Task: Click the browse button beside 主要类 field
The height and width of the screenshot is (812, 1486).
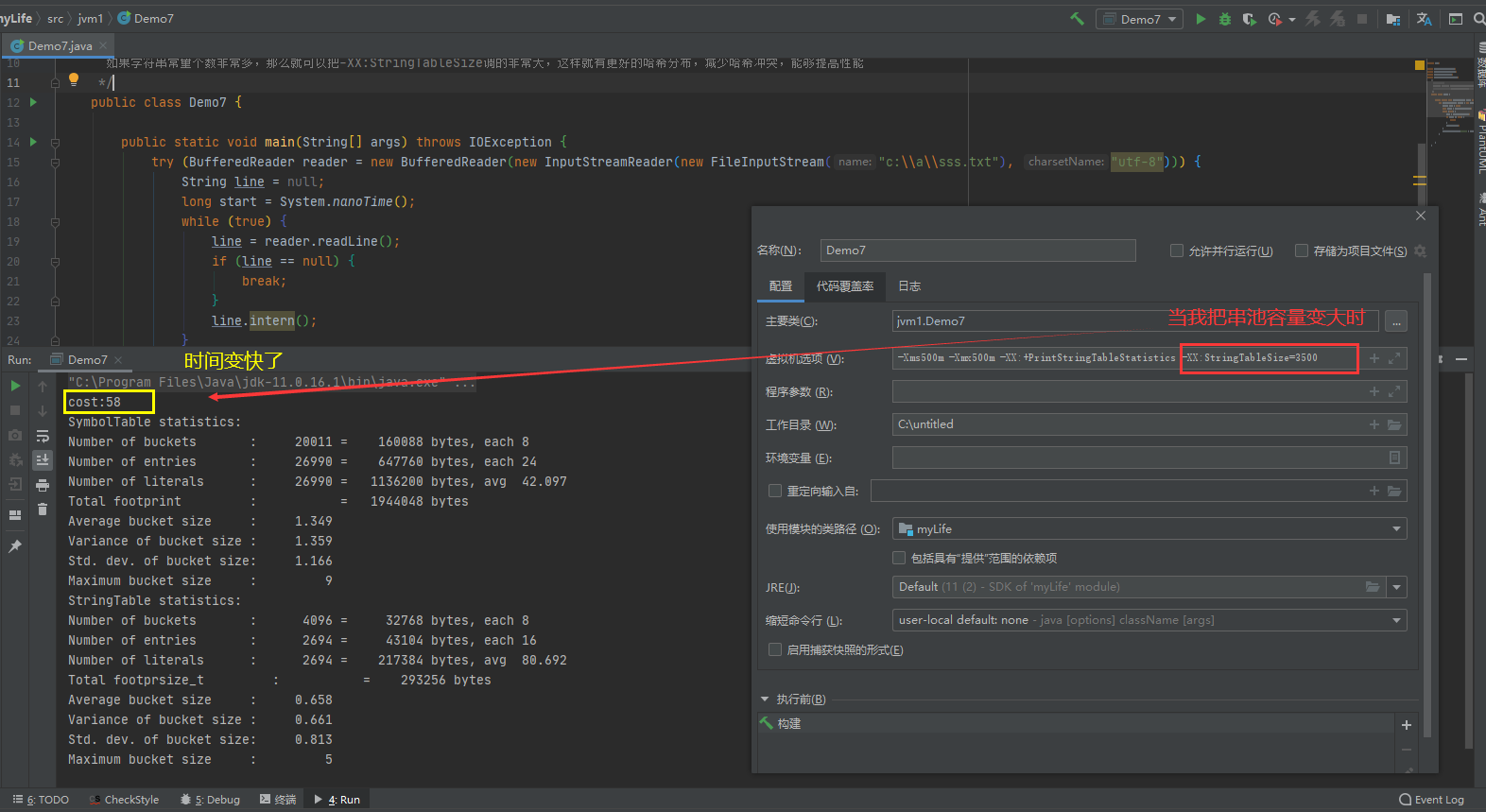Action: [1396, 321]
